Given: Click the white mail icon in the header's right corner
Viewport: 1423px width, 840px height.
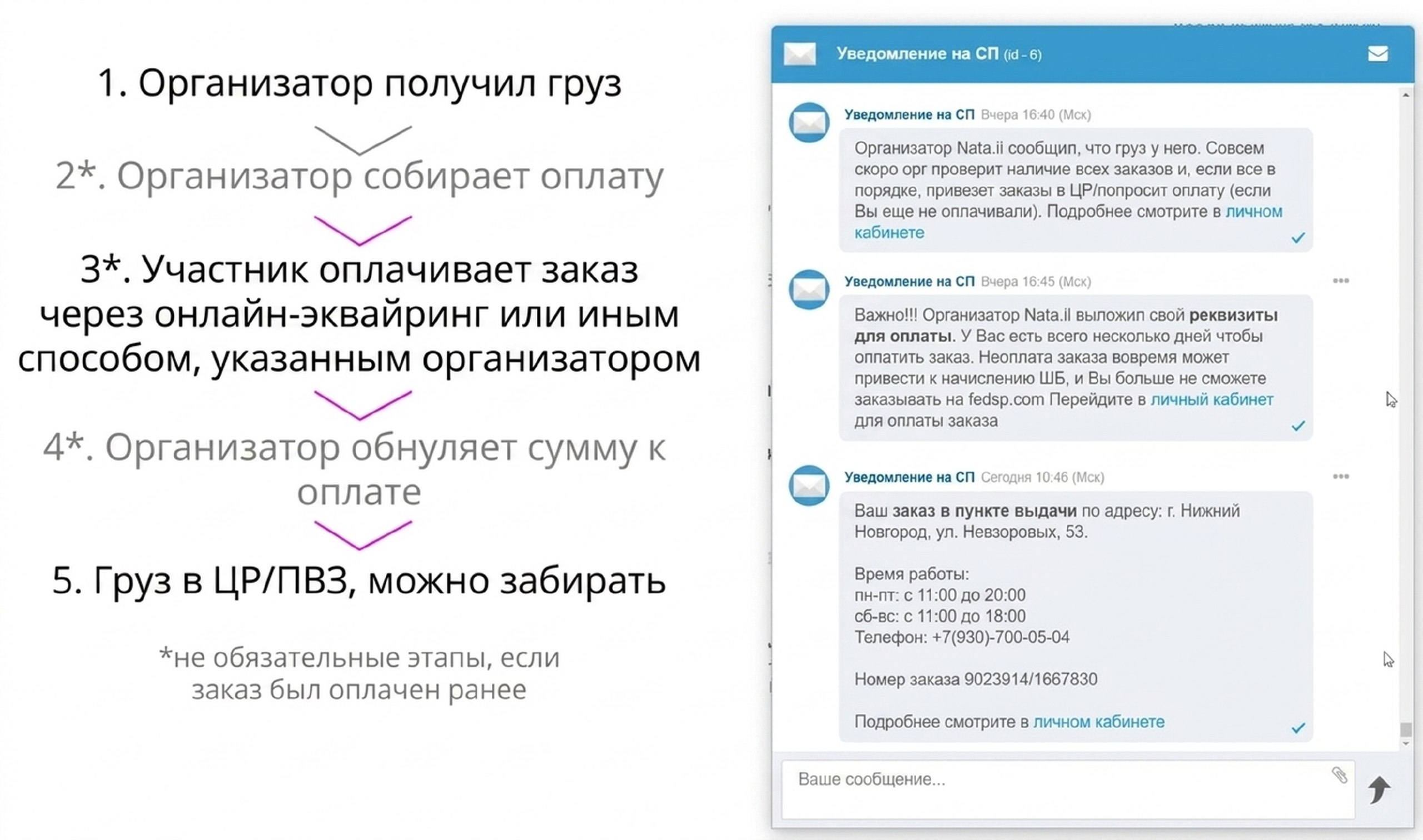Looking at the screenshot, I should [x=1378, y=54].
